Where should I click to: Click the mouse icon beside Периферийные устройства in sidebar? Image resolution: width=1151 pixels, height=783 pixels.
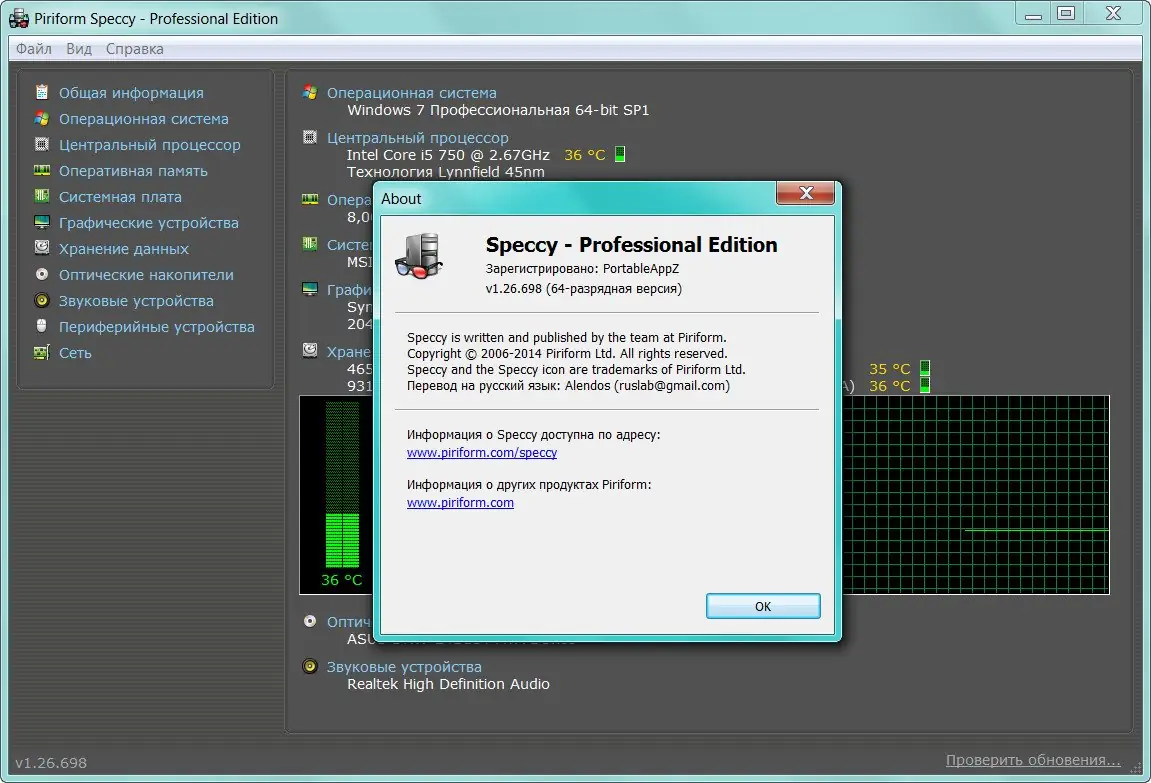coord(42,326)
